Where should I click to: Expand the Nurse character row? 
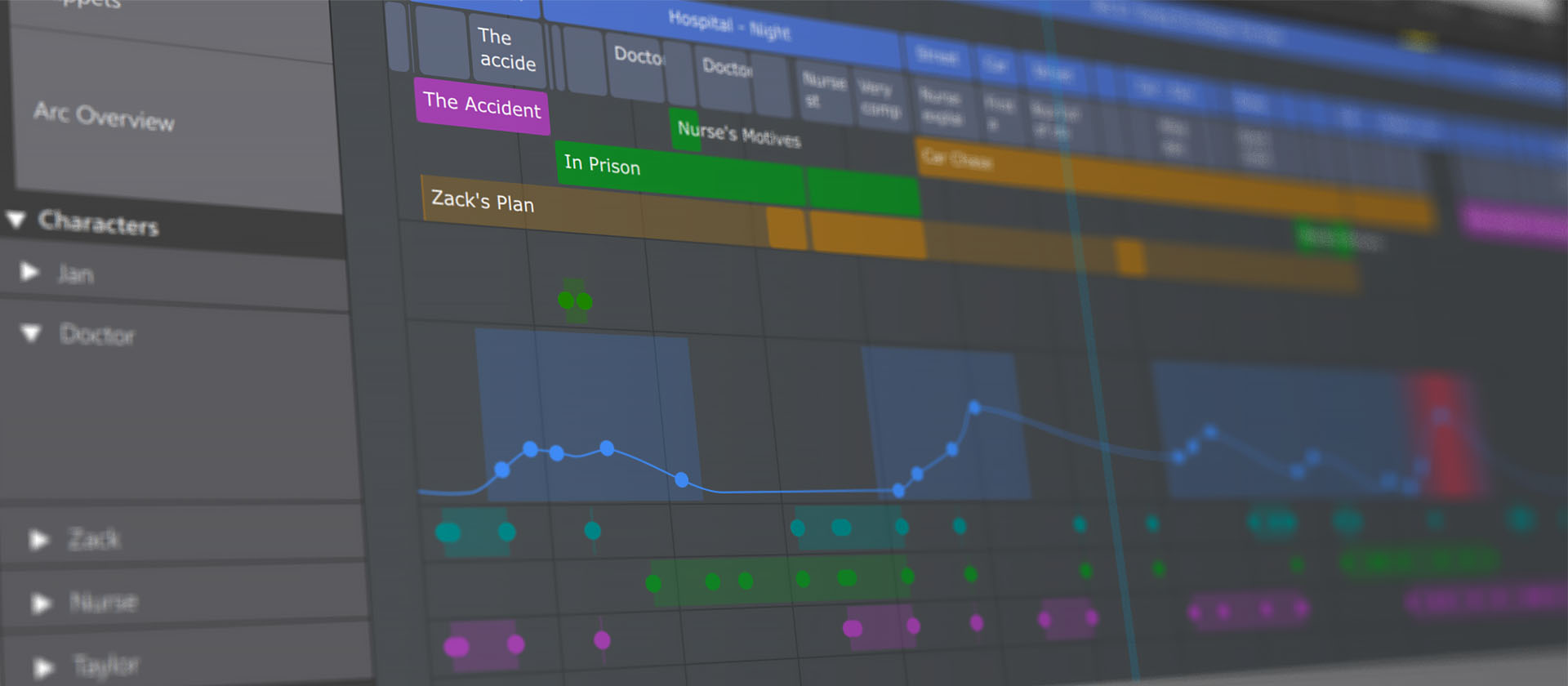[40, 603]
